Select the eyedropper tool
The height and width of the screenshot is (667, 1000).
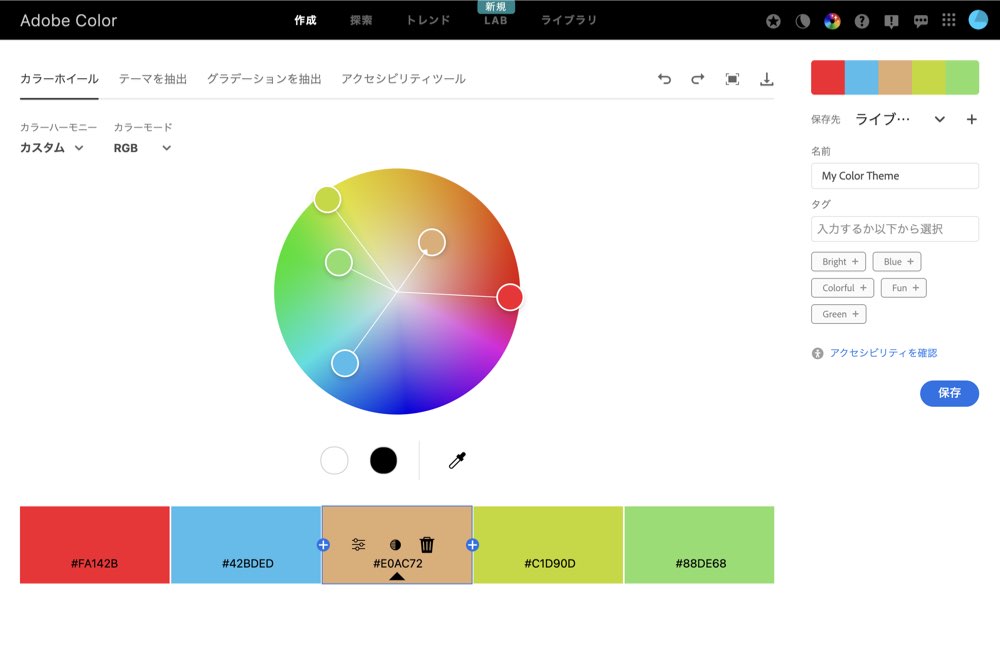457,461
